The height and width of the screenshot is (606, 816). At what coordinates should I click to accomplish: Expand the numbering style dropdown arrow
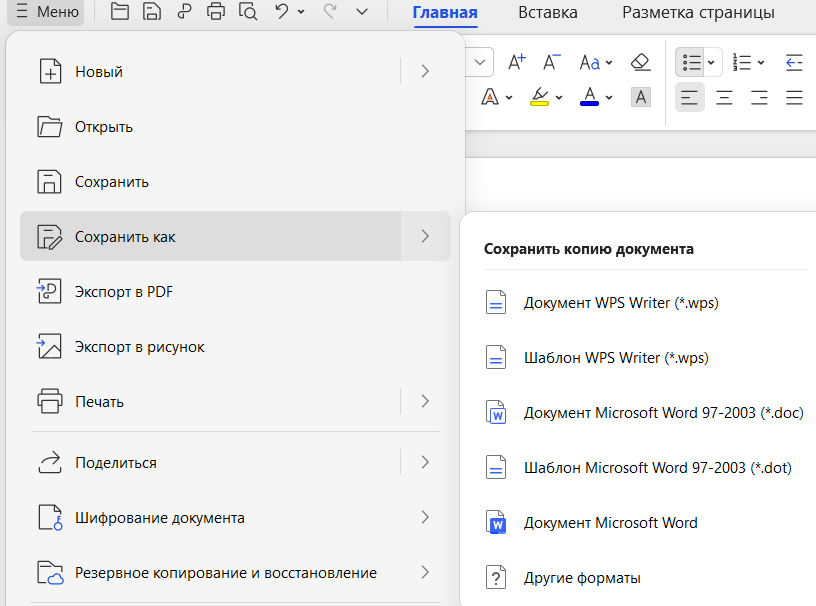761,62
